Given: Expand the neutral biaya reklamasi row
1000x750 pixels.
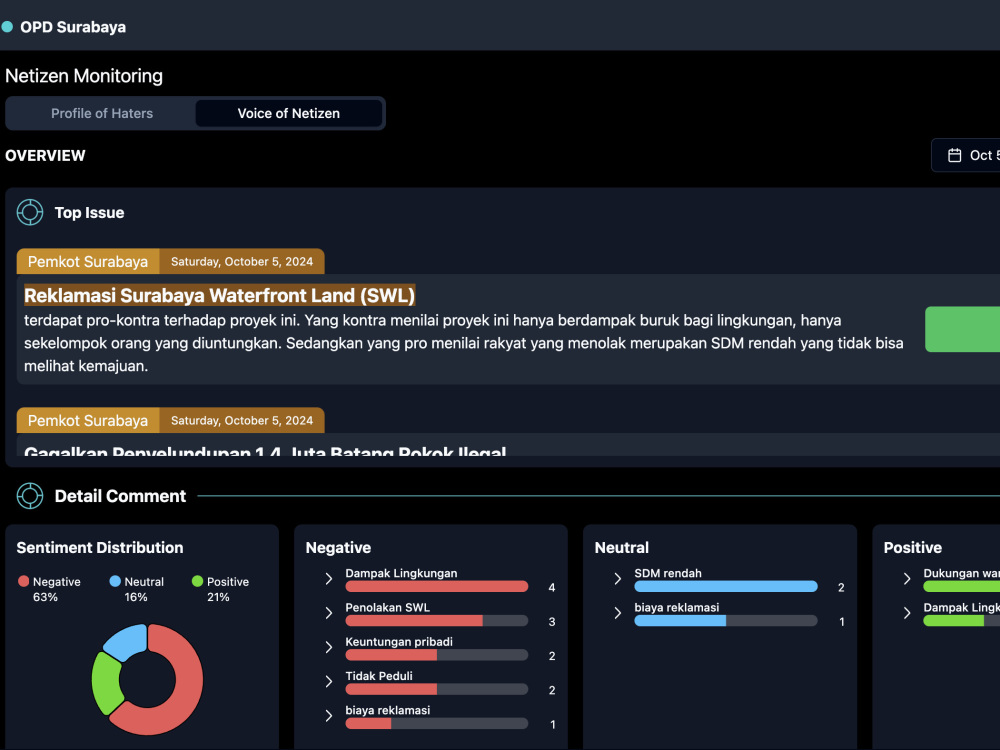Looking at the screenshot, I should [x=617, y=613].
